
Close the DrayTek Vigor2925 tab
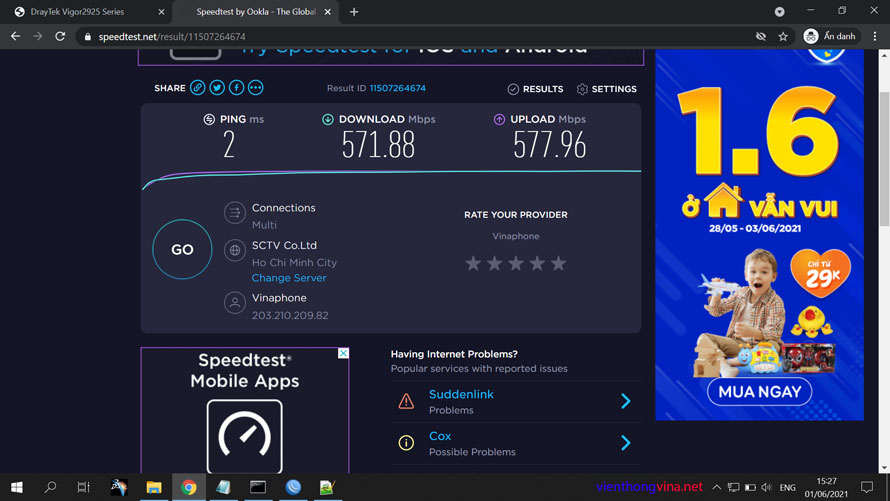click(x=161, y=12)
